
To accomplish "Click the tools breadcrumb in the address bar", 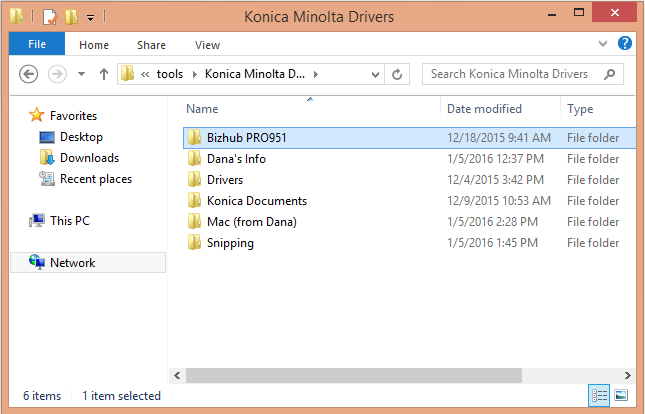I will coord(169,74).
